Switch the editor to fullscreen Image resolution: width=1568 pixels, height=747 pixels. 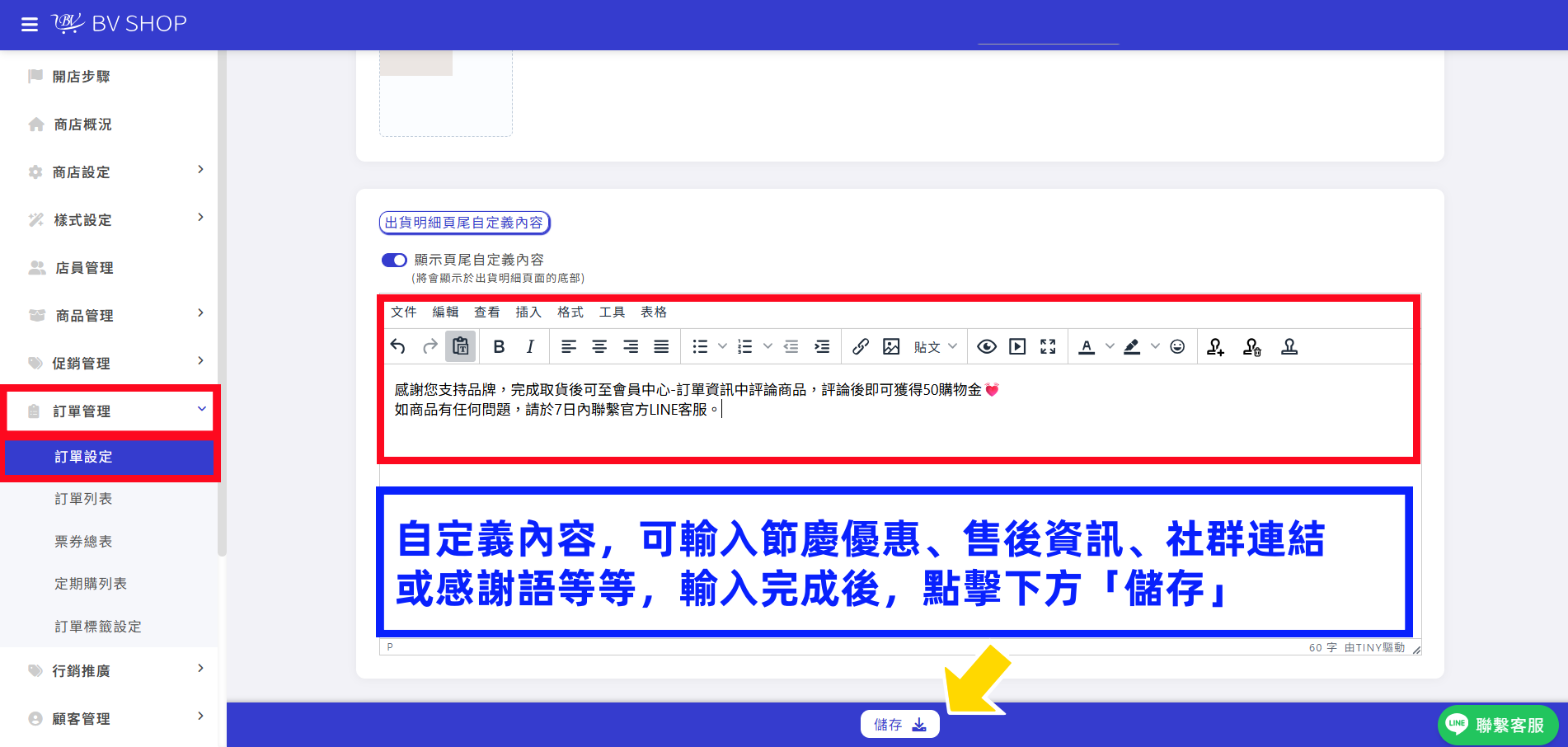1048,346
